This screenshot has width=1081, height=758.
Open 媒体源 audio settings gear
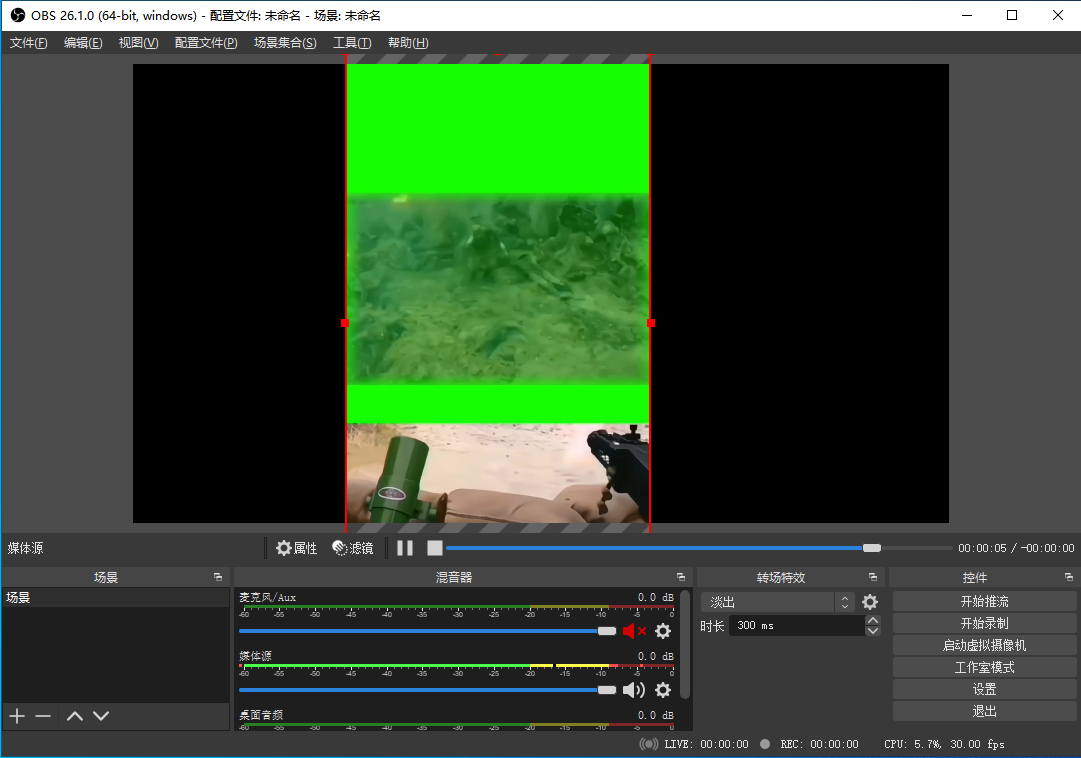coord(663,690)
